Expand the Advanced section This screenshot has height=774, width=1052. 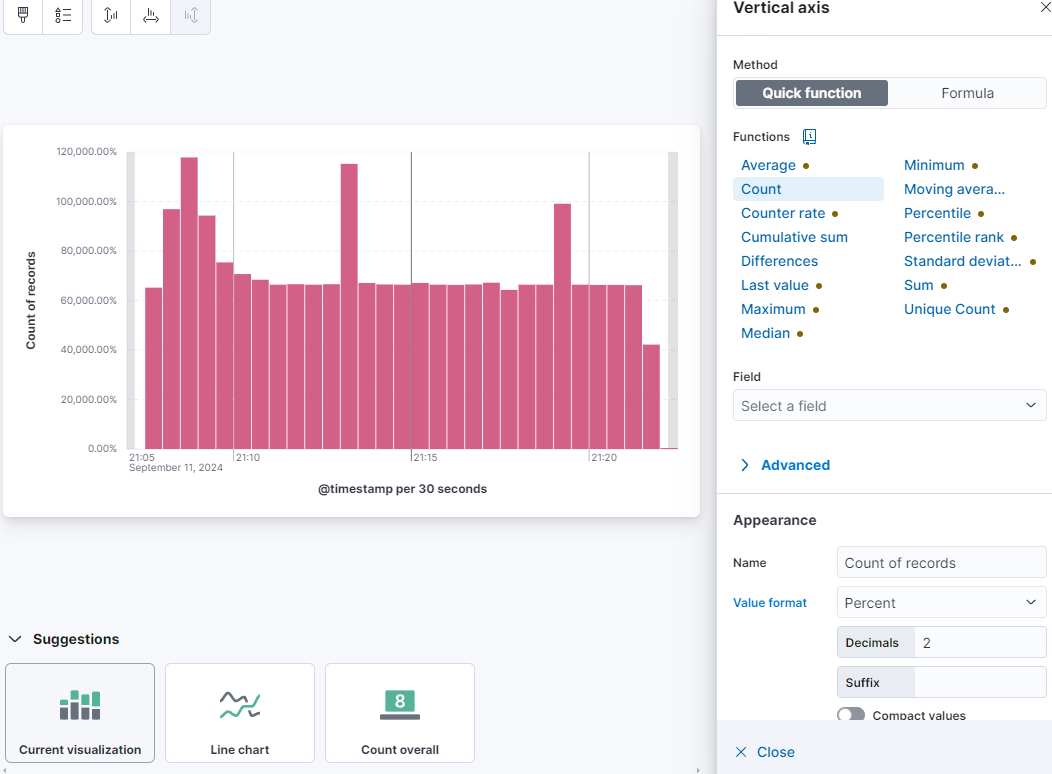[x=786, y=464]
